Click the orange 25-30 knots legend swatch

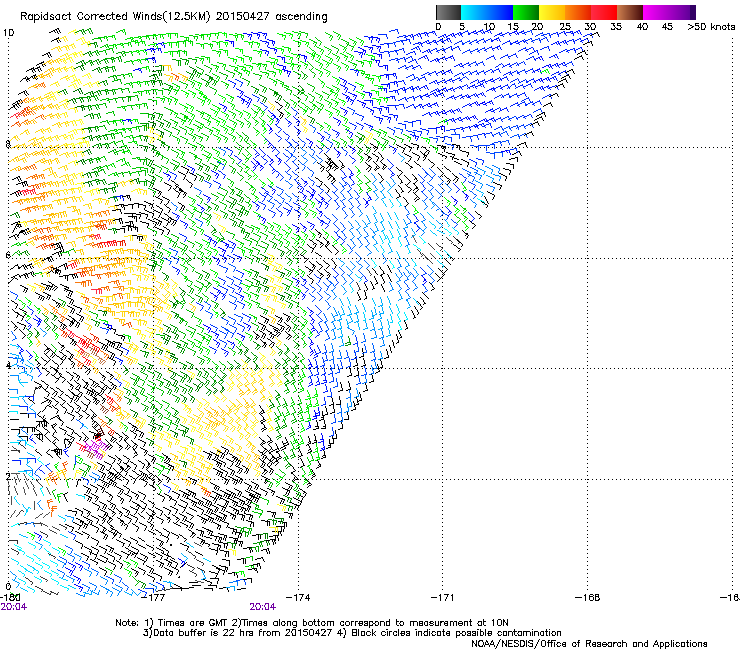(578, 12)
